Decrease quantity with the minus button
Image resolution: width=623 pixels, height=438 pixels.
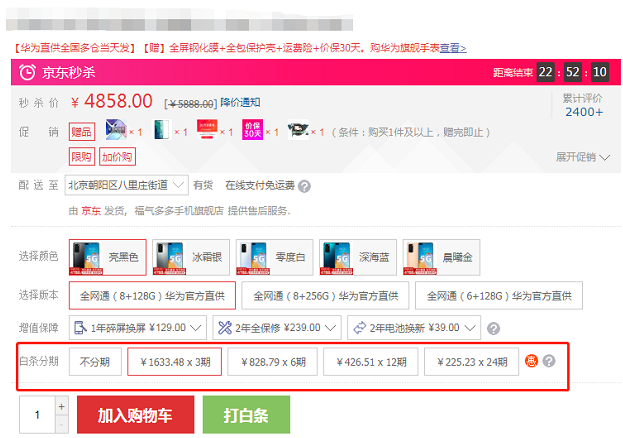[x=62, y=424]
